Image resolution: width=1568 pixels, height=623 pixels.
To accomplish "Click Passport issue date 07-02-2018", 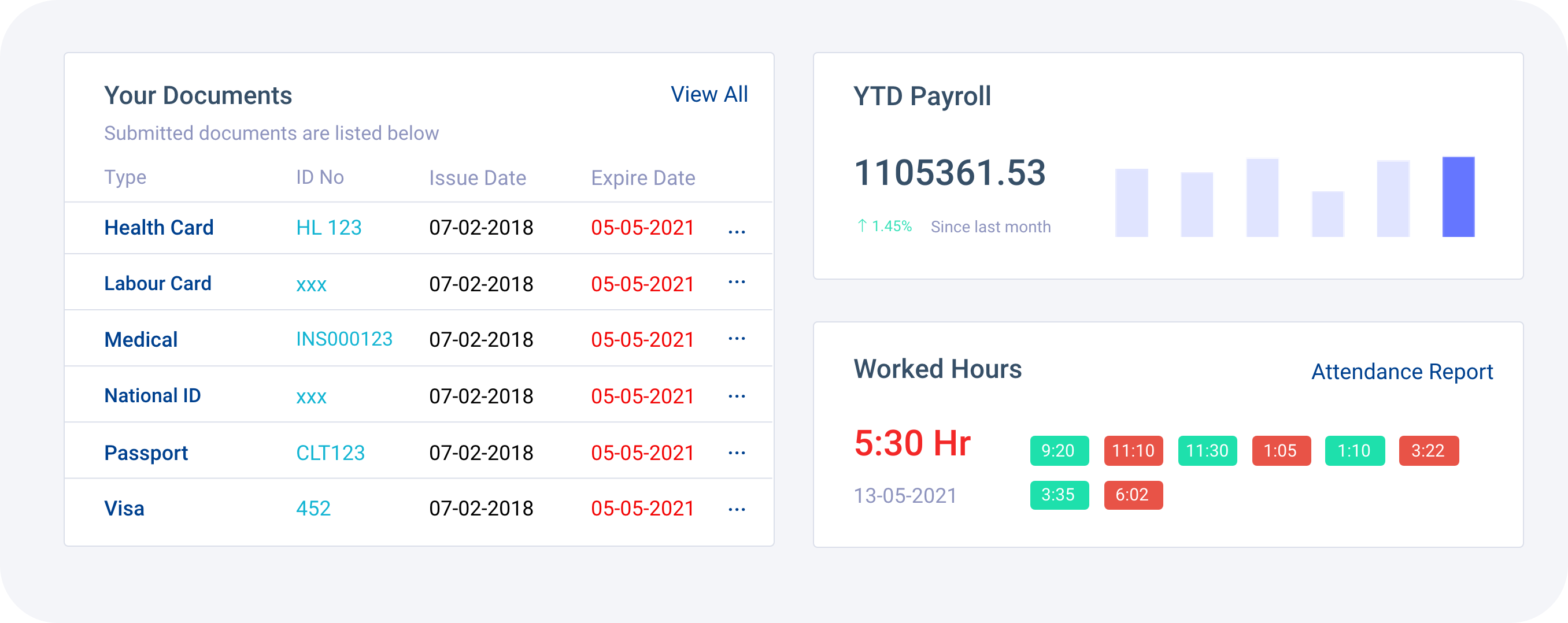I will coord(481,453).
